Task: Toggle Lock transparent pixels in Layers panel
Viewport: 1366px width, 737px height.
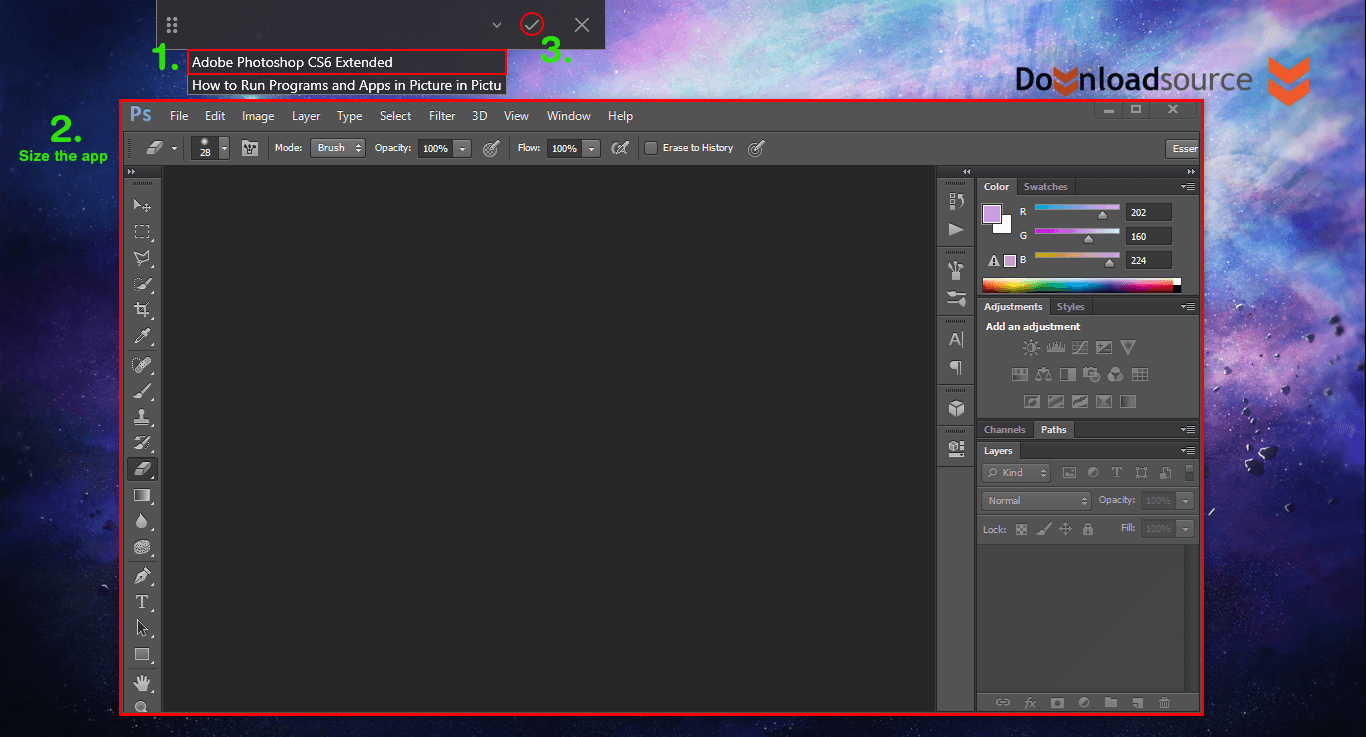Action: pos(1021,529)
